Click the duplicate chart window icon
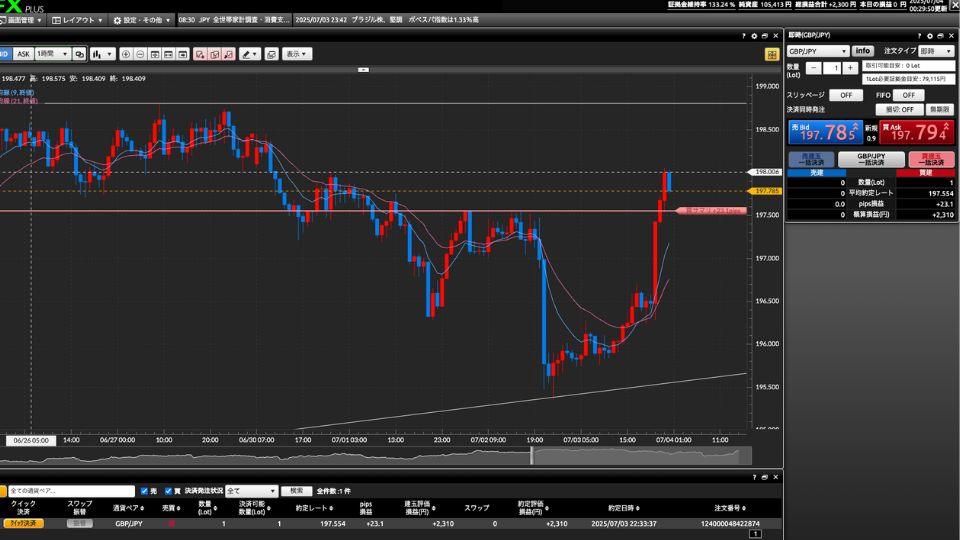960x540 pixels. (x=272, y=54)
